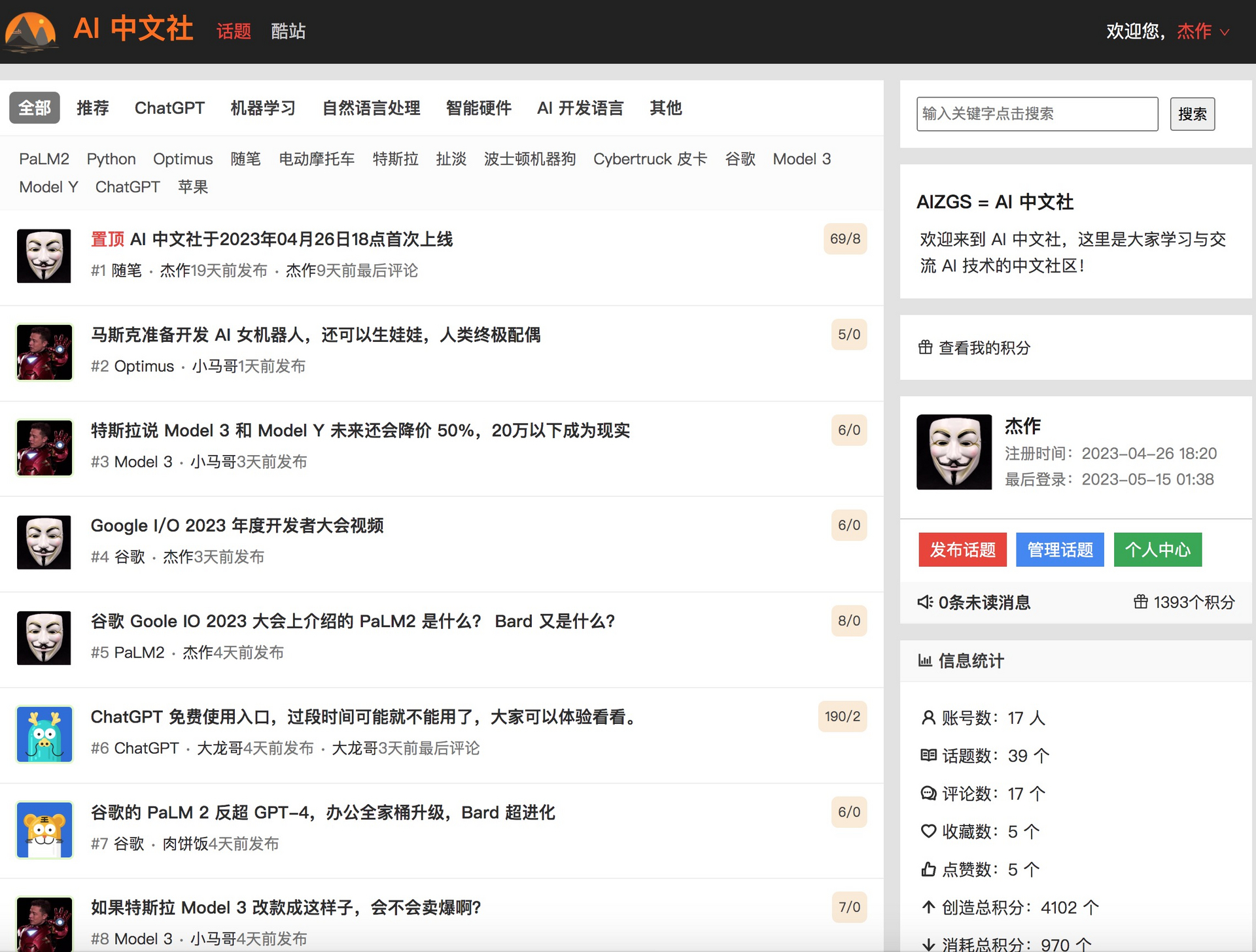Click the bar chart icon of 信息统计
The image size is (1256, 952).
(925, 660)
